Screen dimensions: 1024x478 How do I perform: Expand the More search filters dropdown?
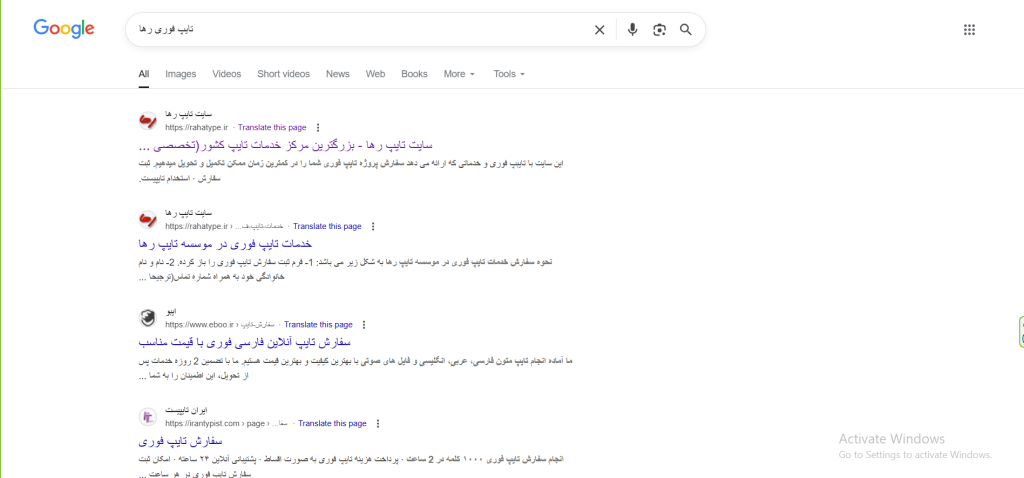tap(459, 74)
